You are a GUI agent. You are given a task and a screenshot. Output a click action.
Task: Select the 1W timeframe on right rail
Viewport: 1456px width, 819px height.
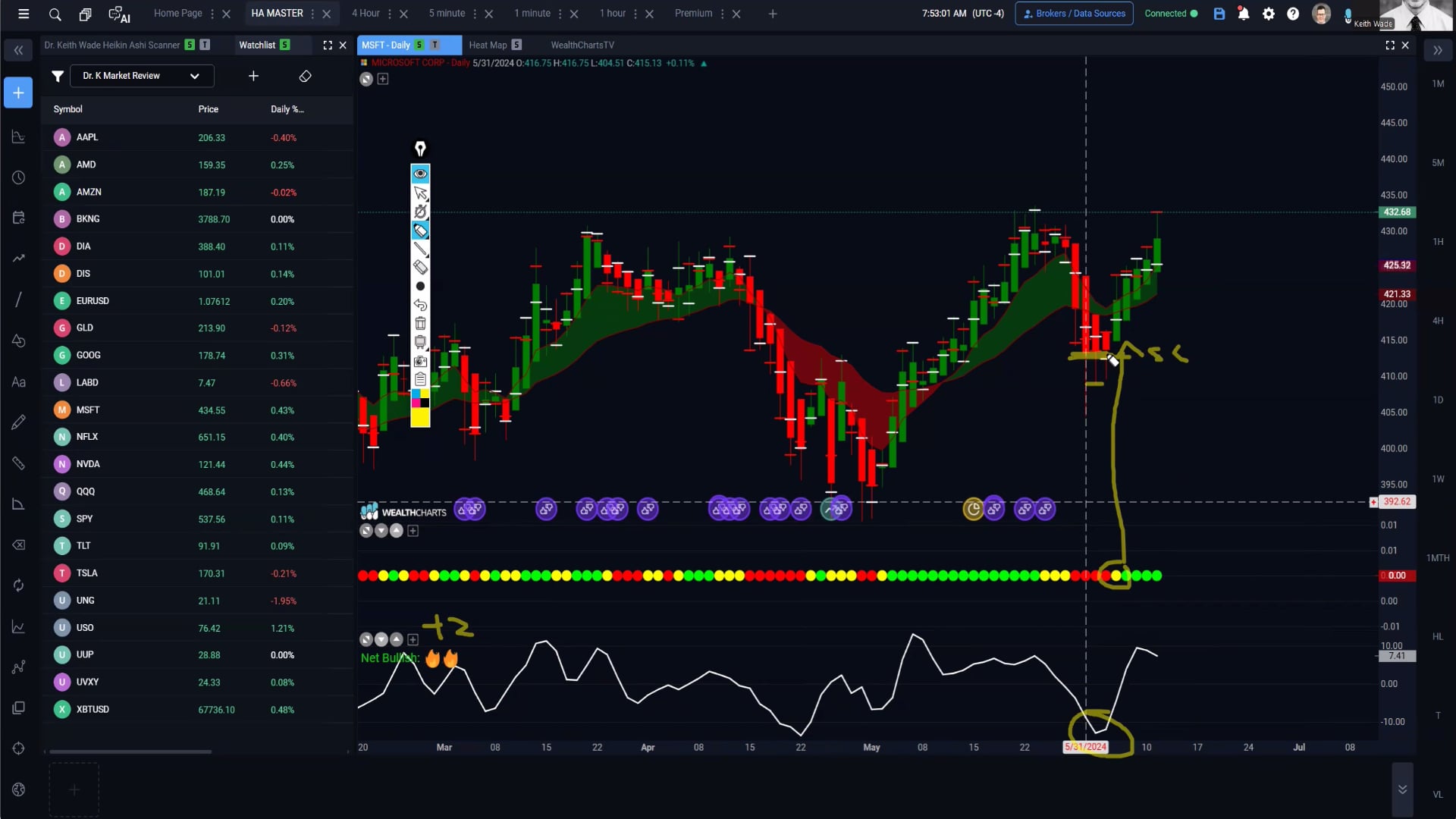click(1438, 479)
